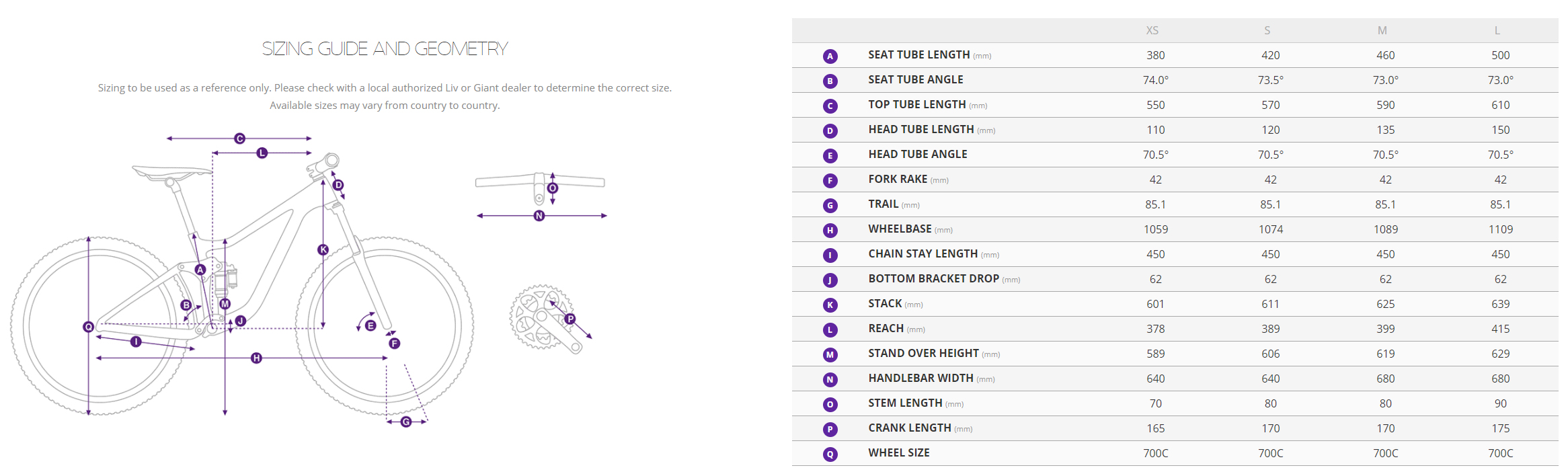Click the purple K icon beside Stack

830,305
